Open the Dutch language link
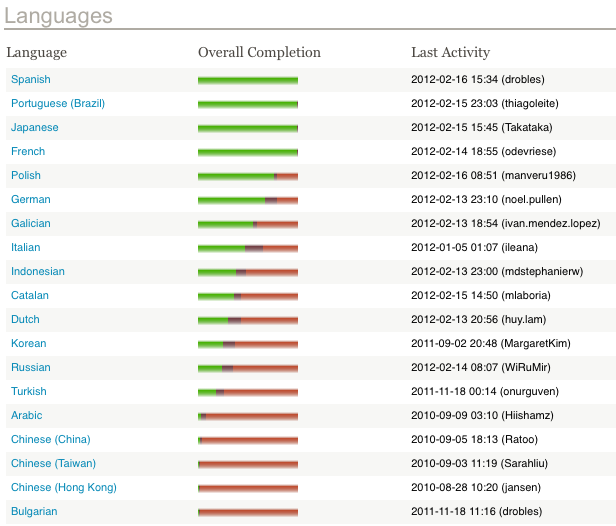This screenshot has height=526, width=616. coord(25,319)
